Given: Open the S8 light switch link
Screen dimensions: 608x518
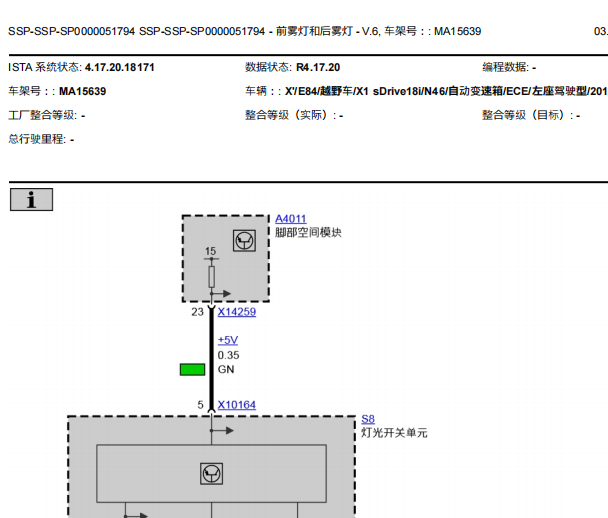Looking at the screenshot, I should click(368, 419).
